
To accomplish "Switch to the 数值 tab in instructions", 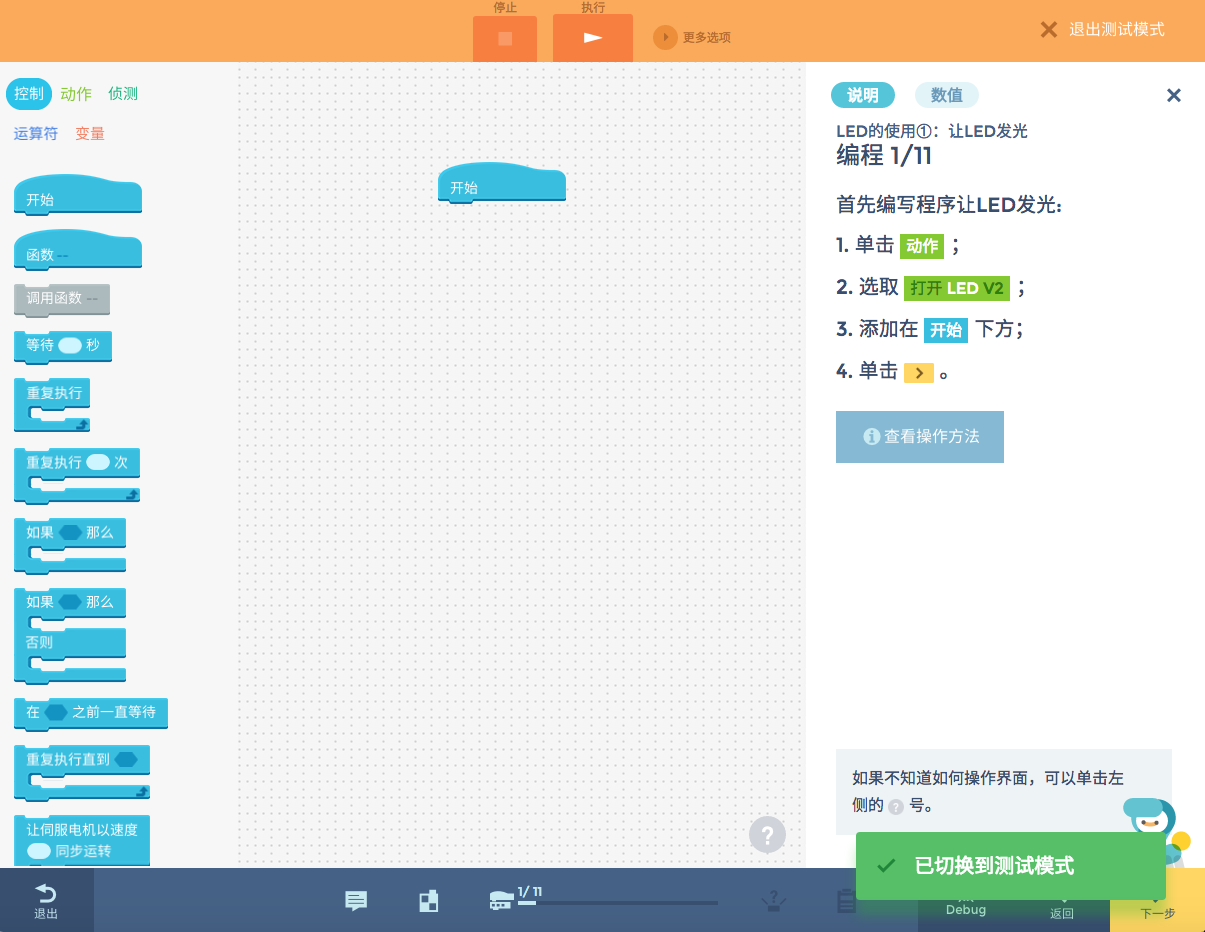I will [x=946, y=95].
